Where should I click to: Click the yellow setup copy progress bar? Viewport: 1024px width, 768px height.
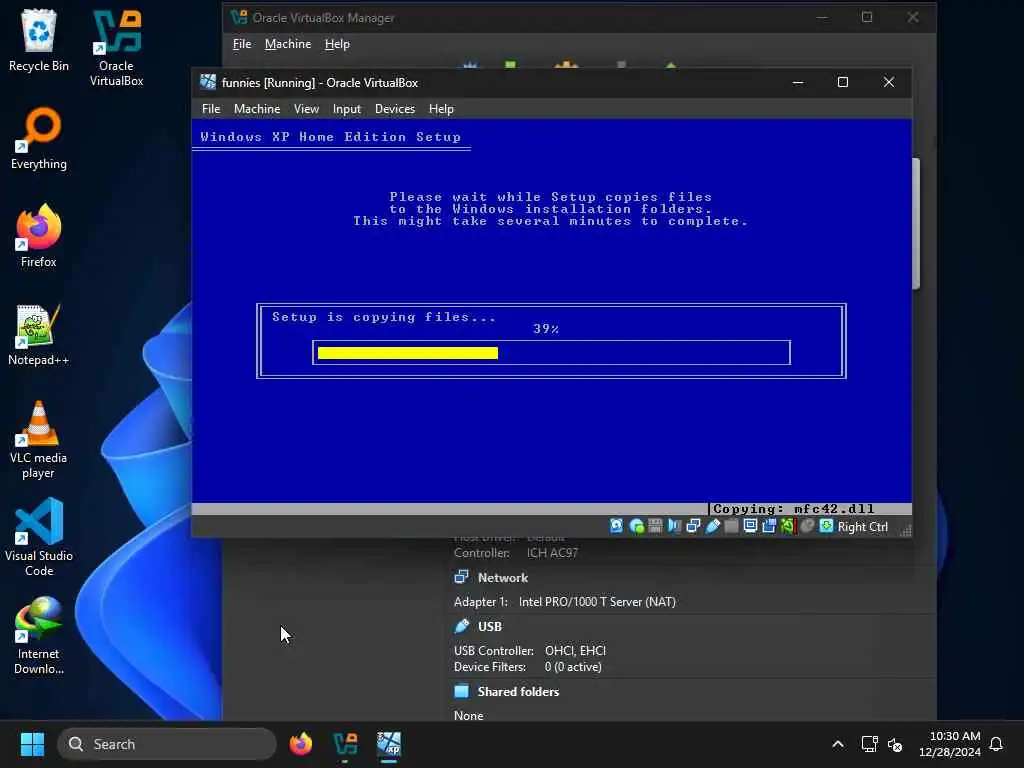click(551, 353)
